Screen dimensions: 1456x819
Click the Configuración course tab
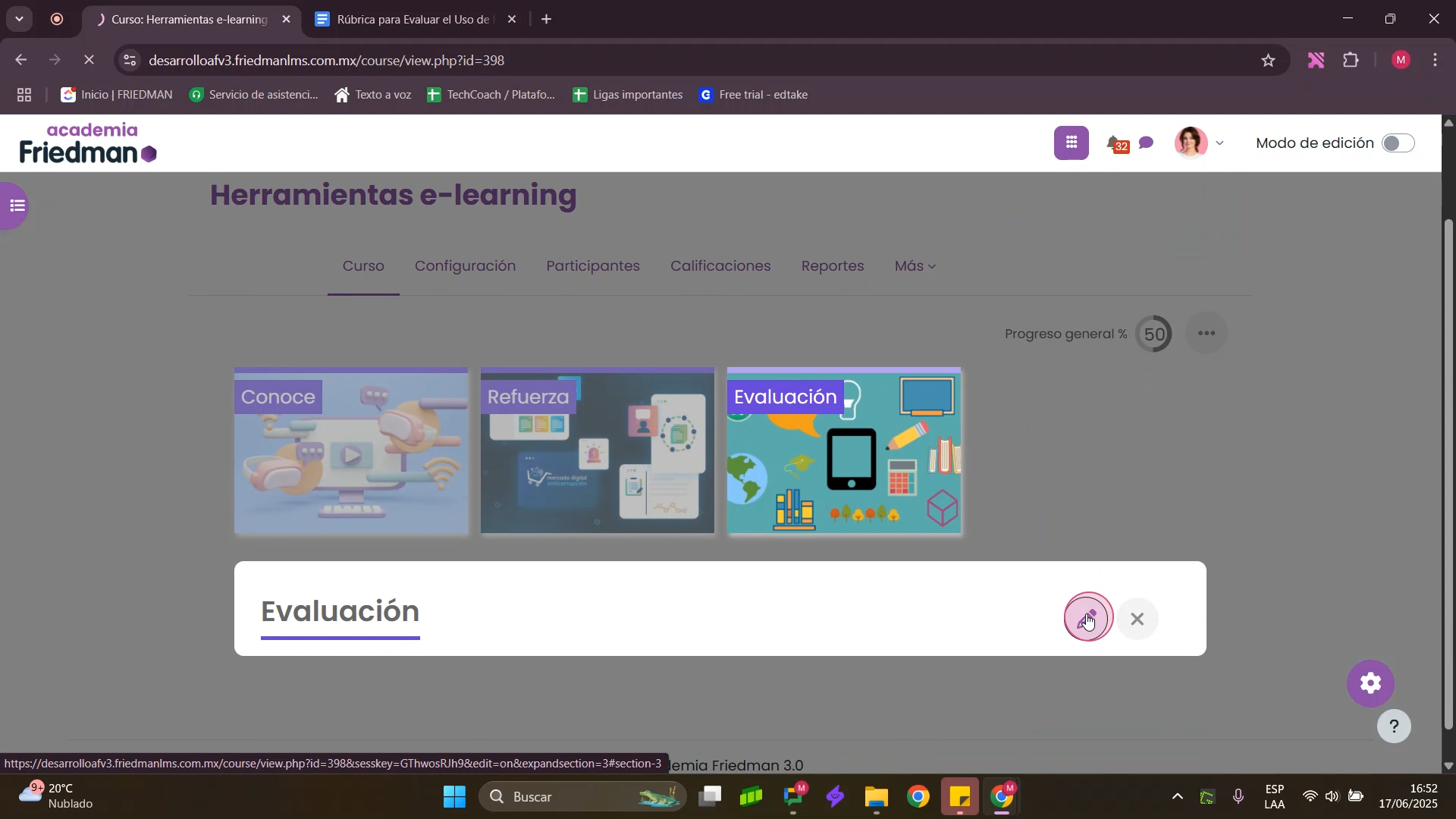[x=465, y=266]
